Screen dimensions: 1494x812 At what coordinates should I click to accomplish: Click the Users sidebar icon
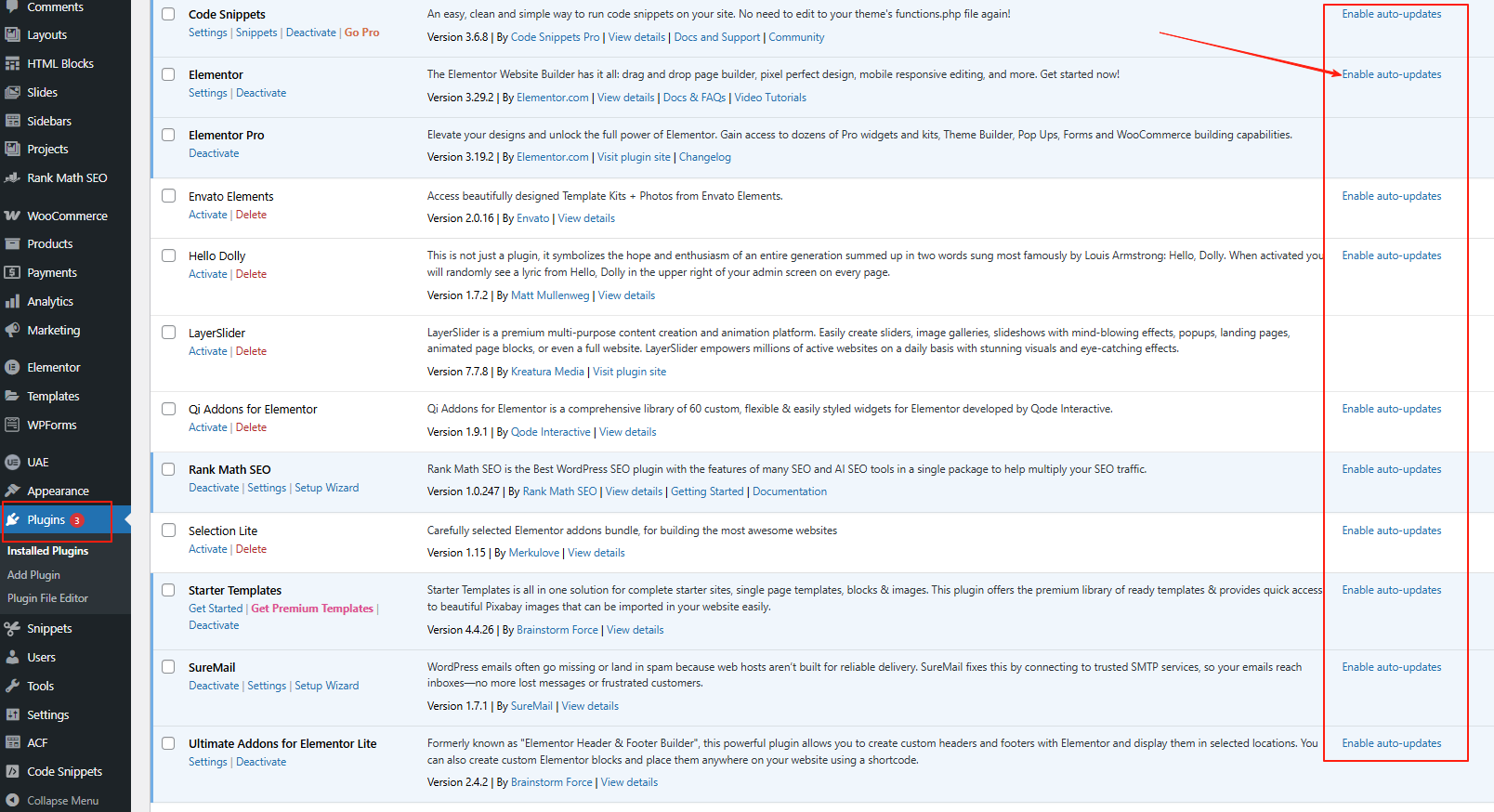pyautogui.click(x=12, y=657)
